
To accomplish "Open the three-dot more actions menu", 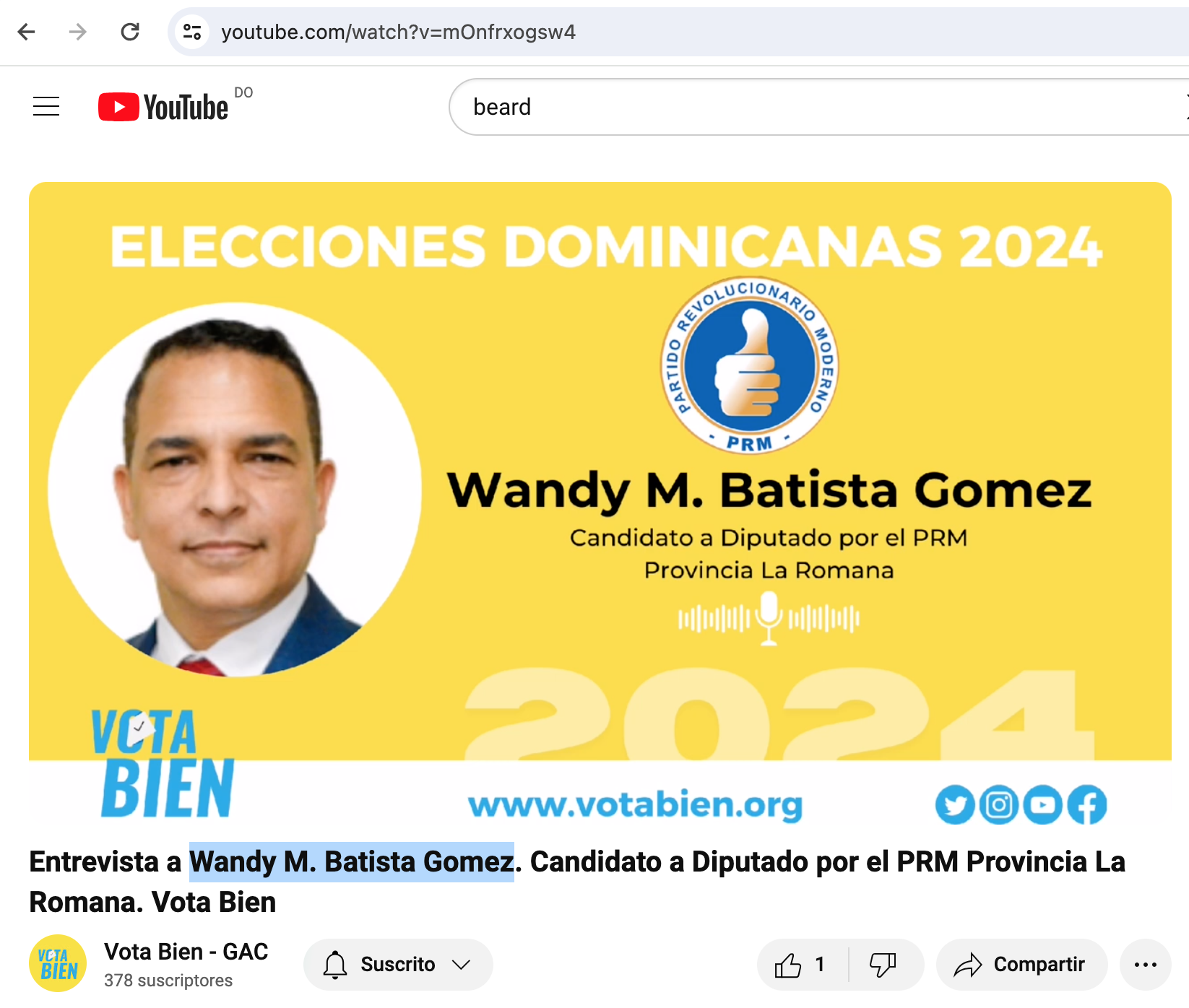I will point(1146,965).
